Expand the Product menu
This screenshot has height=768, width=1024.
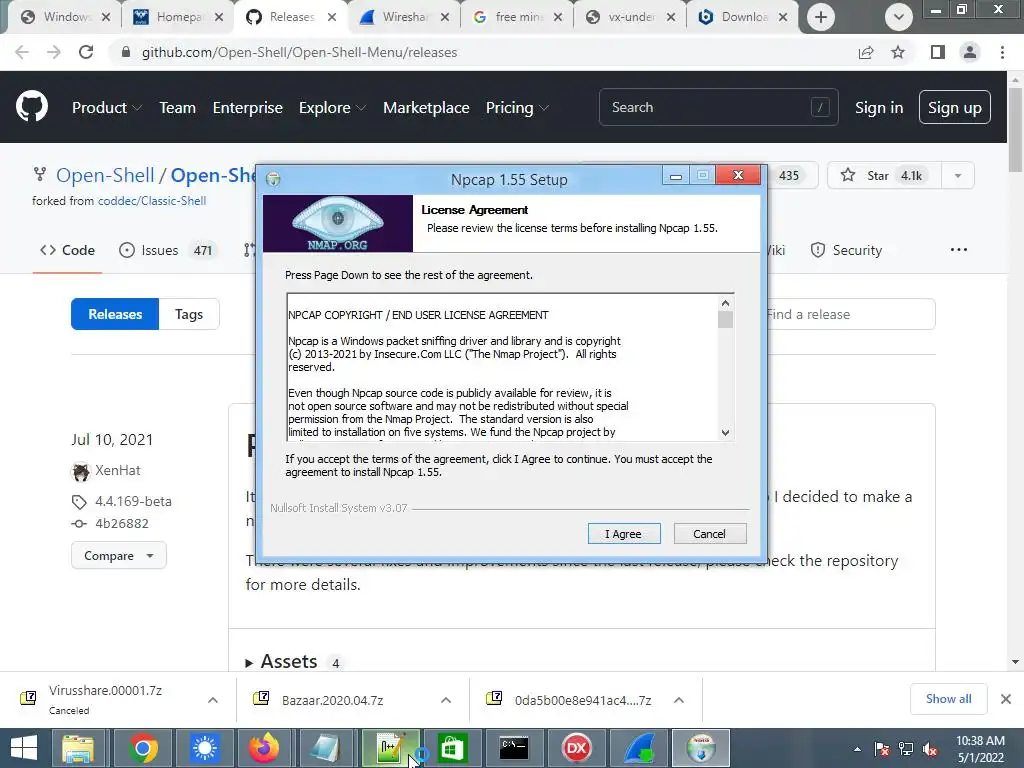coord(107,107)
